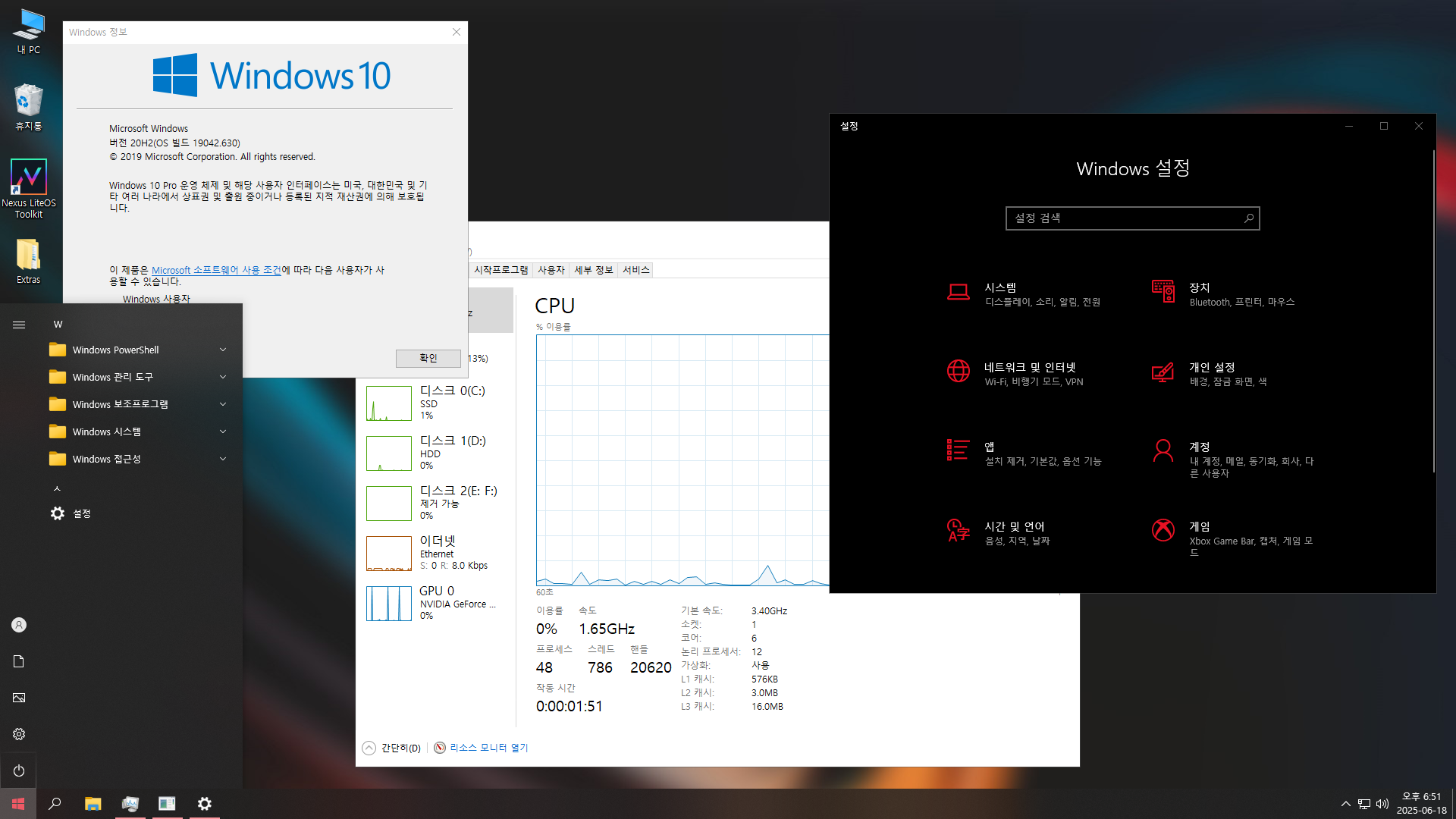Switch to the 서비스 tab in Task Manager
This screenshot has width=1456, height=819.
click(635, 270)
